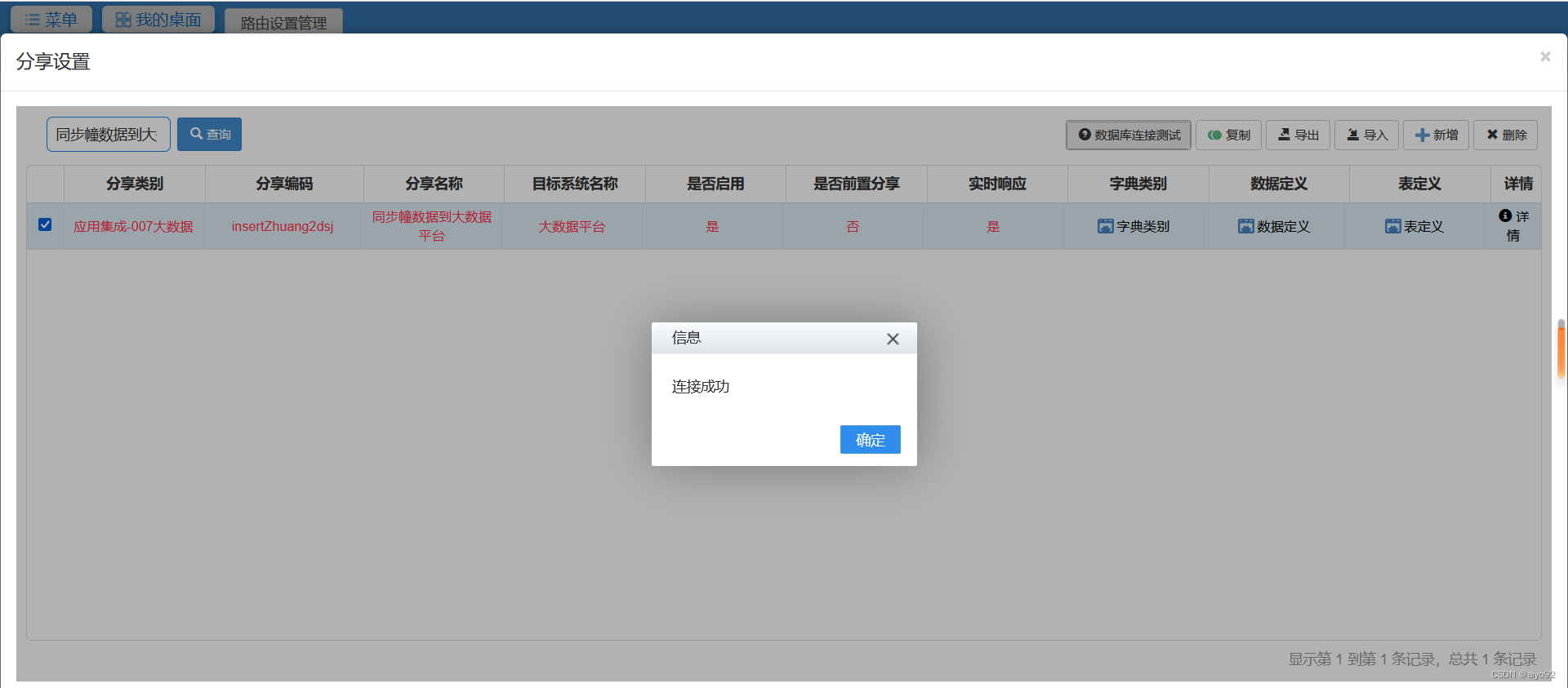
Task: Click the 分享名称 column header
Action: tap(434, 184)
